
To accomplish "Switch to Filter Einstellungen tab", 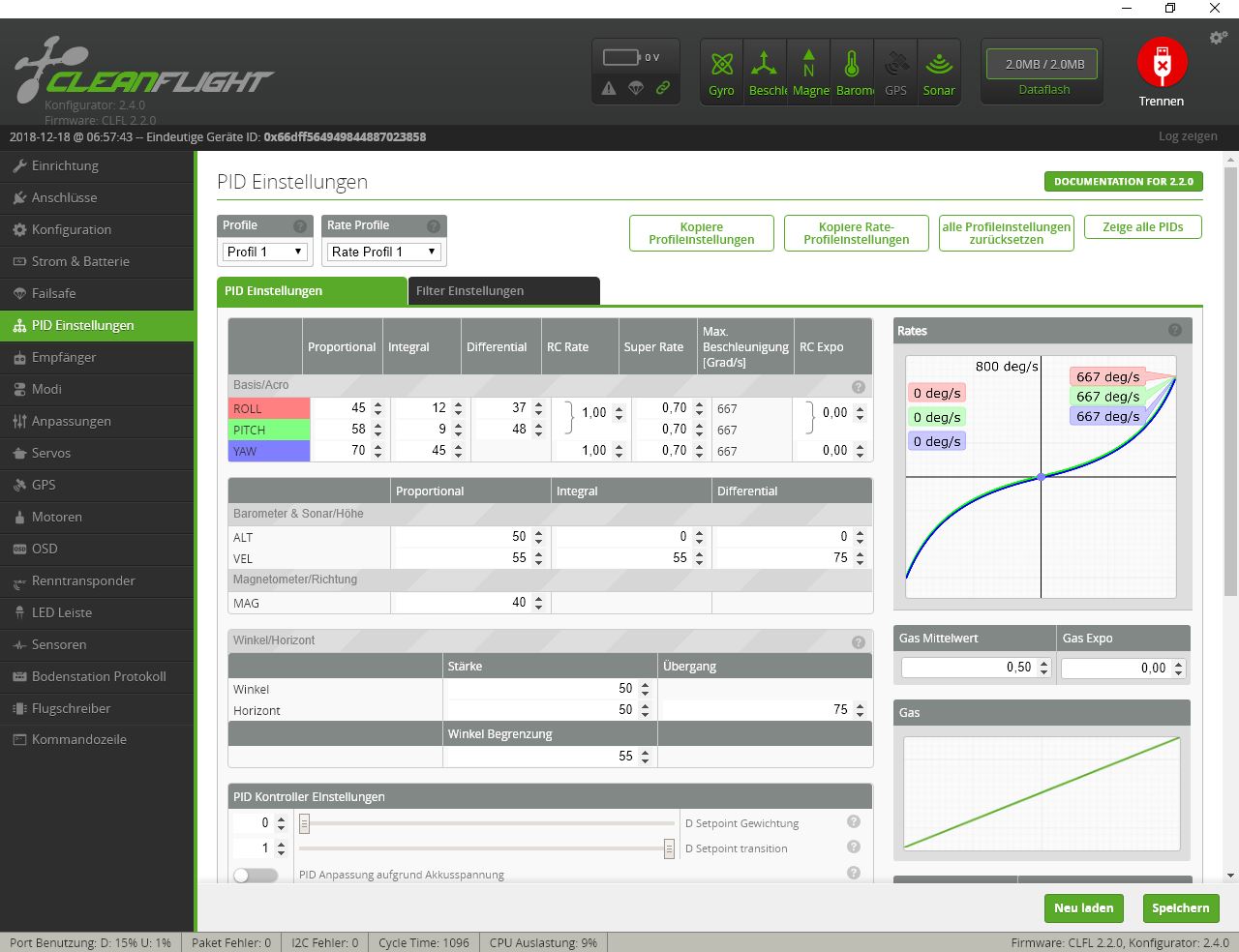I will click(503, 291).
